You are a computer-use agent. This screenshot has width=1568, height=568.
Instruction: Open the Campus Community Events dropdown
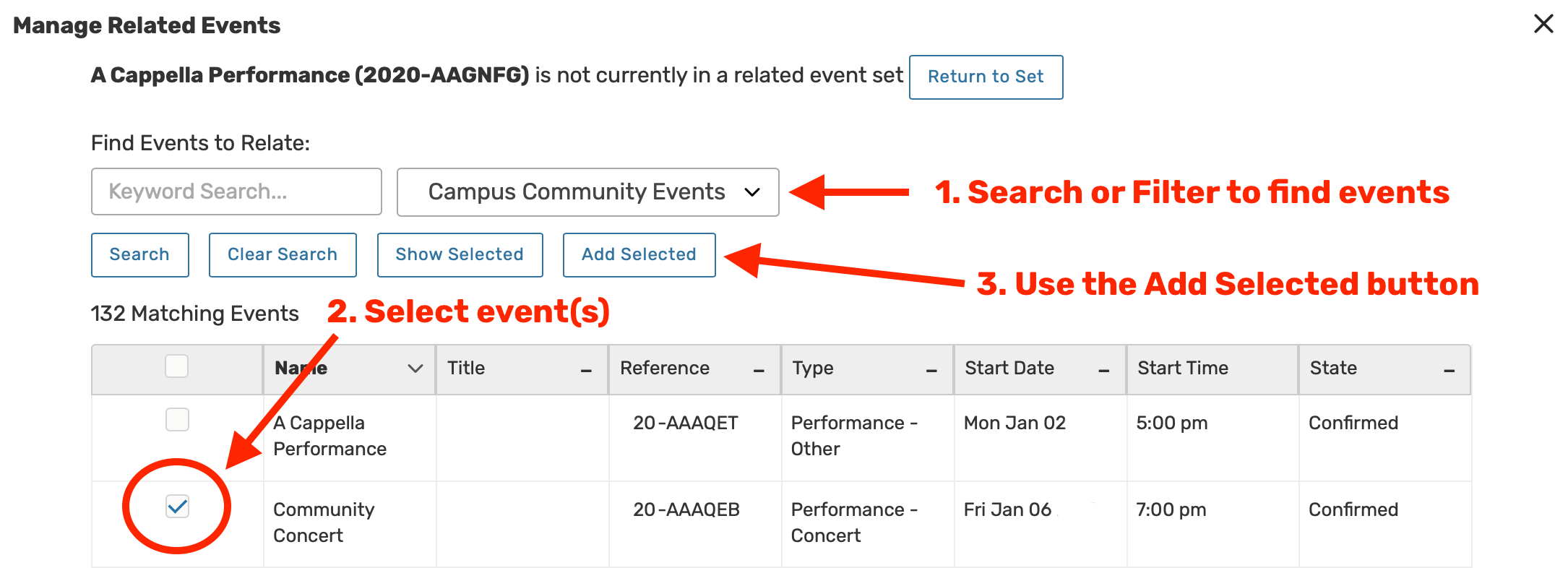(x=587, y=192)
